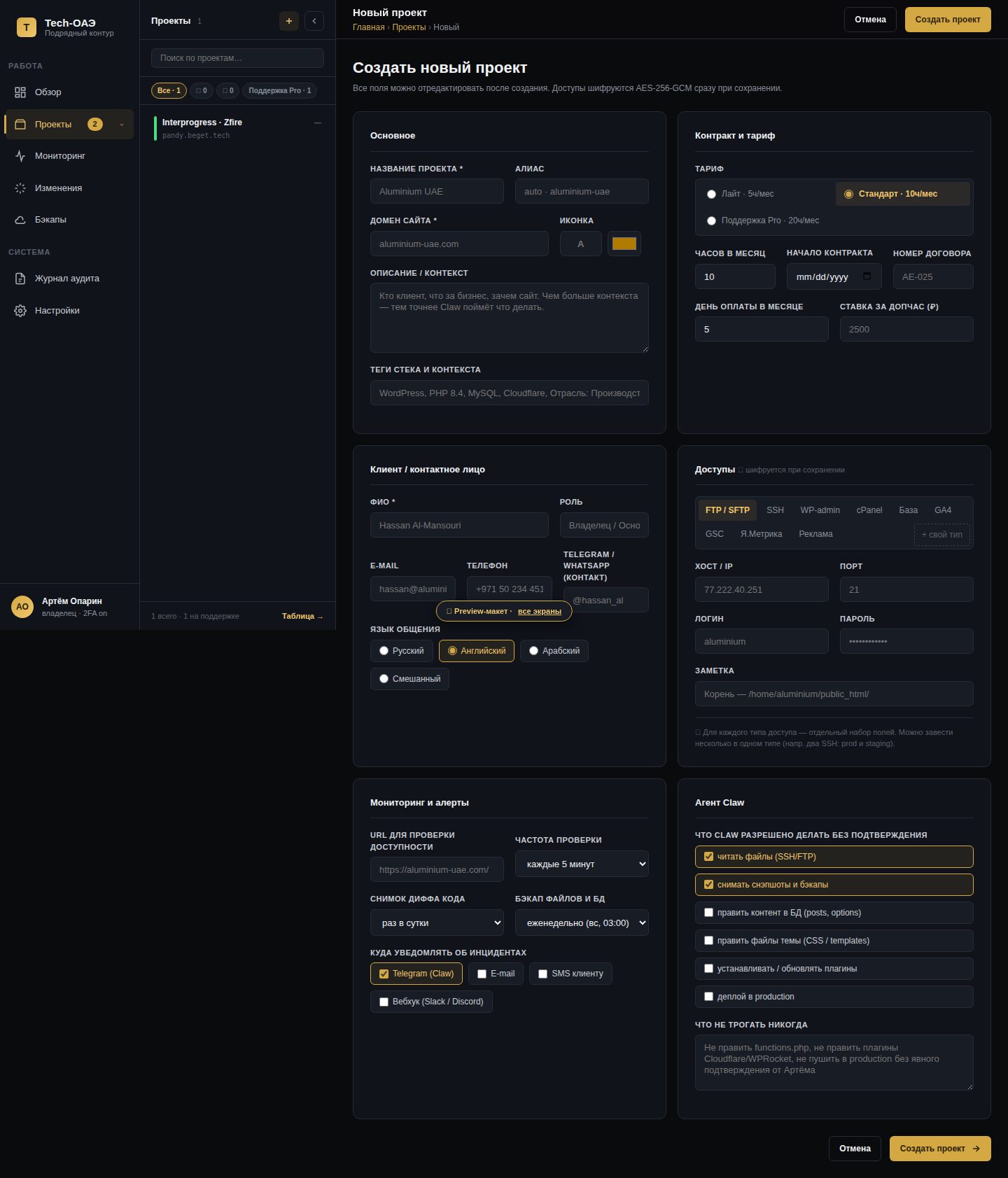Click dash icon on Interprogress row
The height and width of the screenshot is (1178, 1008).
pyautogui.click(x=318, y=122)
